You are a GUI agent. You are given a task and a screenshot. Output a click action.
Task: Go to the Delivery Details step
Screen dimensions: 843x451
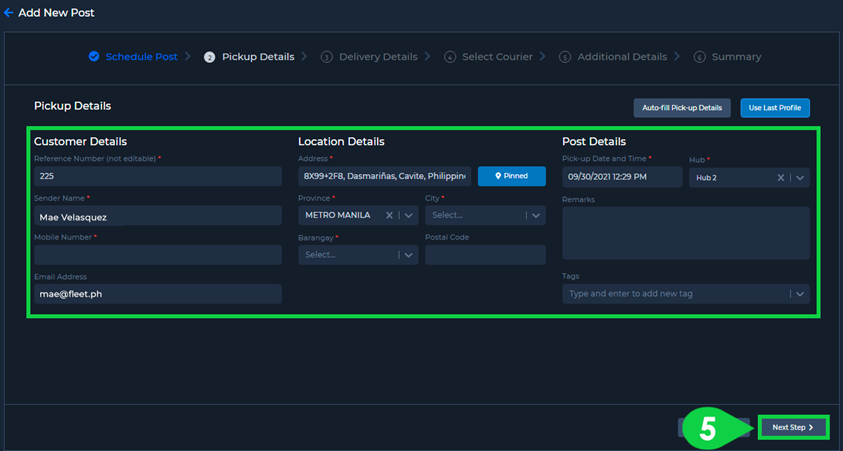pyautogui.click(x=378, y=56)
